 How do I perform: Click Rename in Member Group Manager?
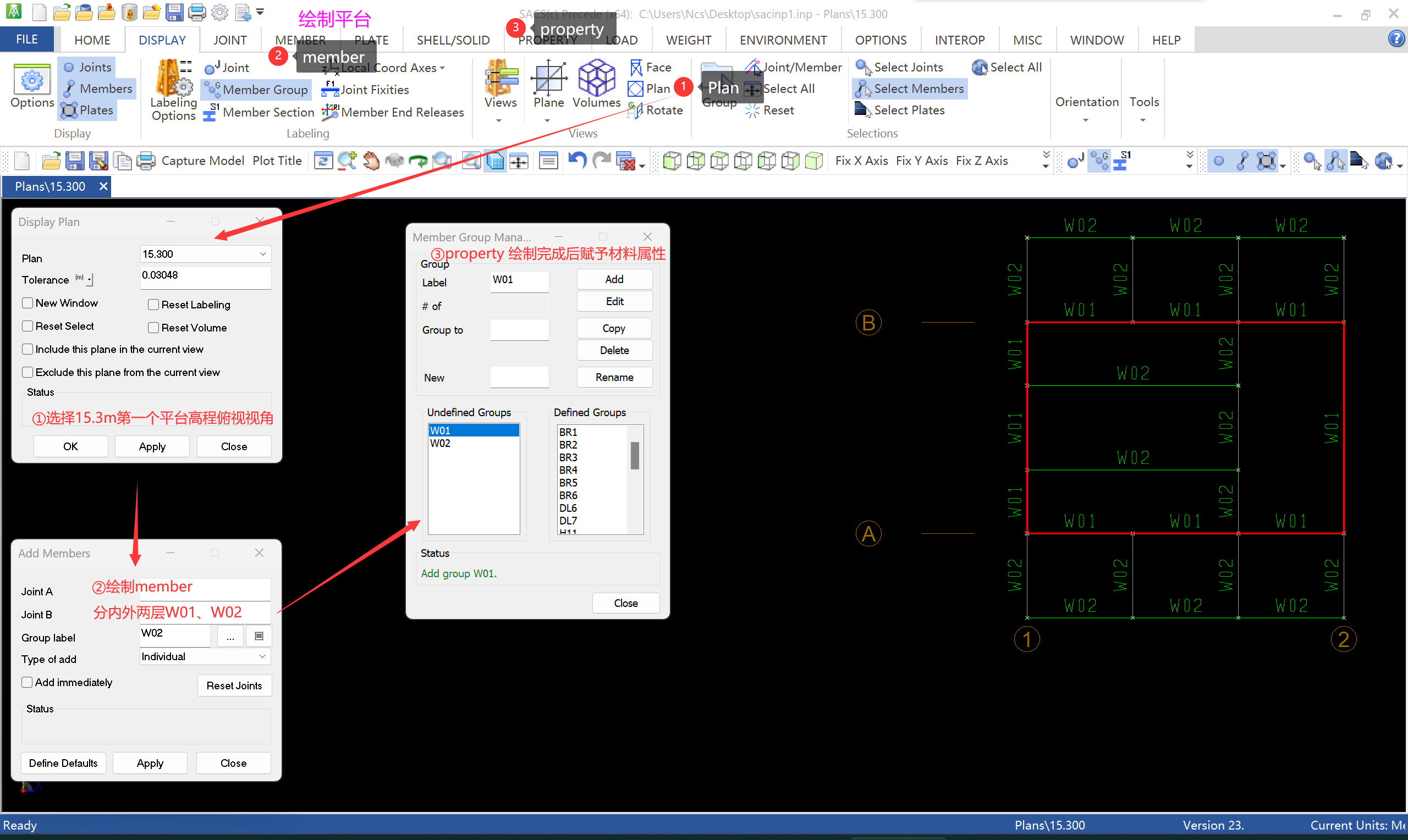click(x=614, y=377)
